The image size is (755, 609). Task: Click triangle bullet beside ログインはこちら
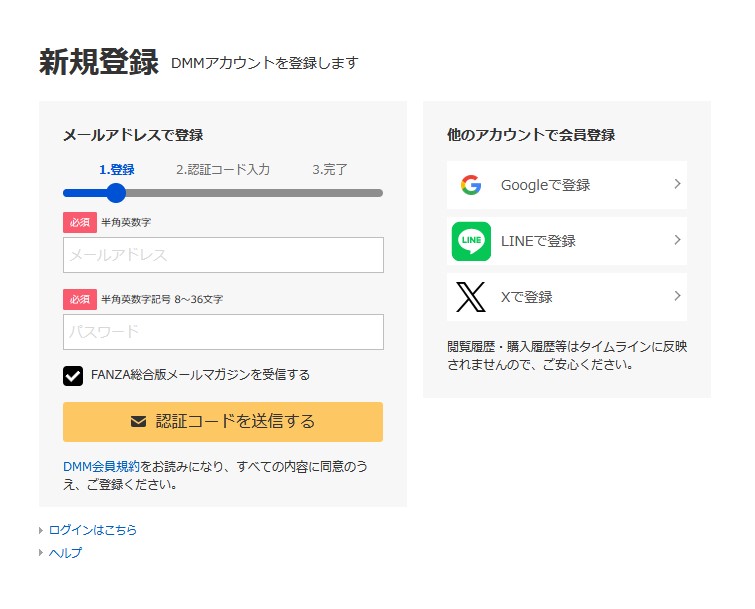(41, 531)
